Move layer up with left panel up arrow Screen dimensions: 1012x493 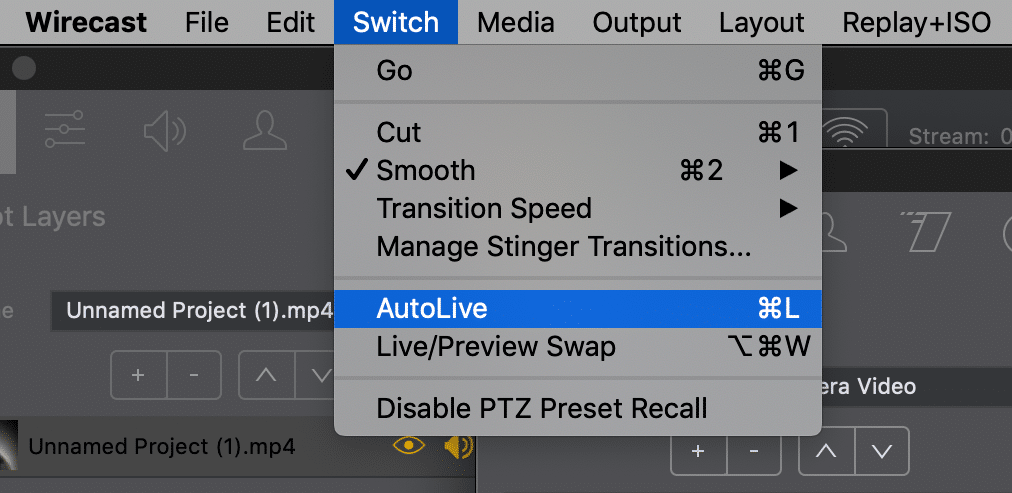(x=266, y=375)
